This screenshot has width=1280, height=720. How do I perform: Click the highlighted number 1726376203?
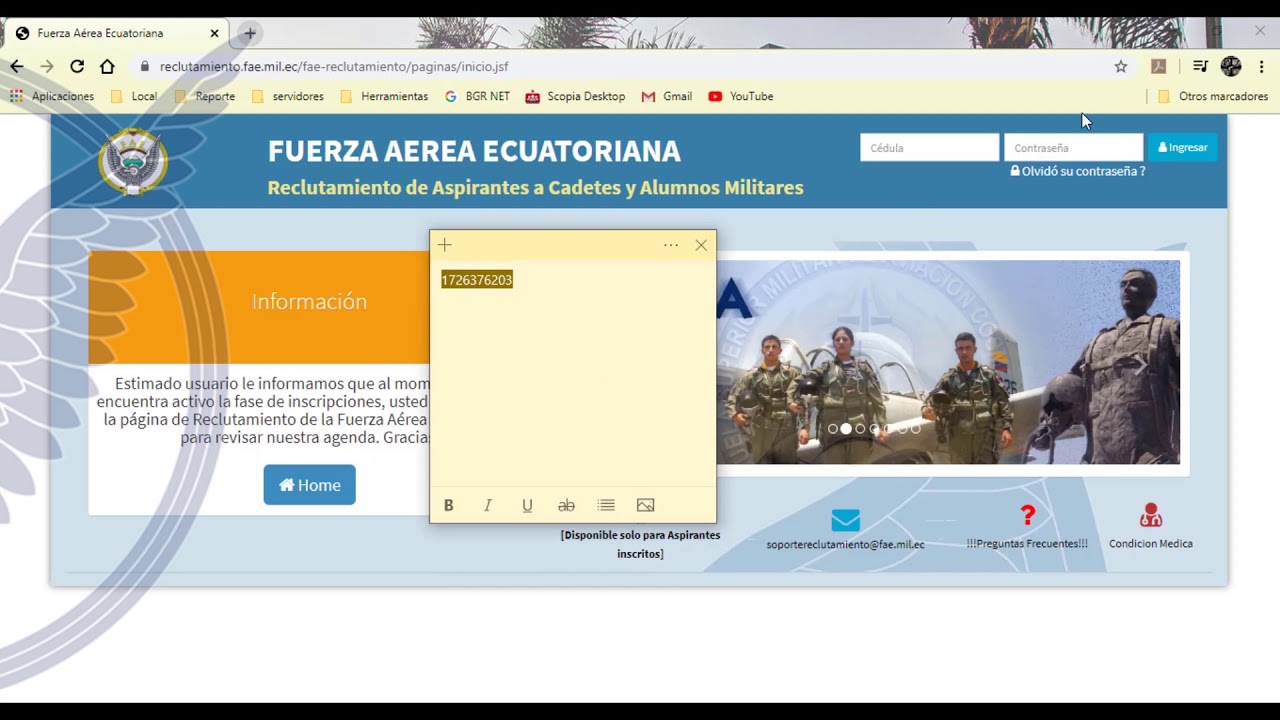pyautogui.click(x=477, y=280)
